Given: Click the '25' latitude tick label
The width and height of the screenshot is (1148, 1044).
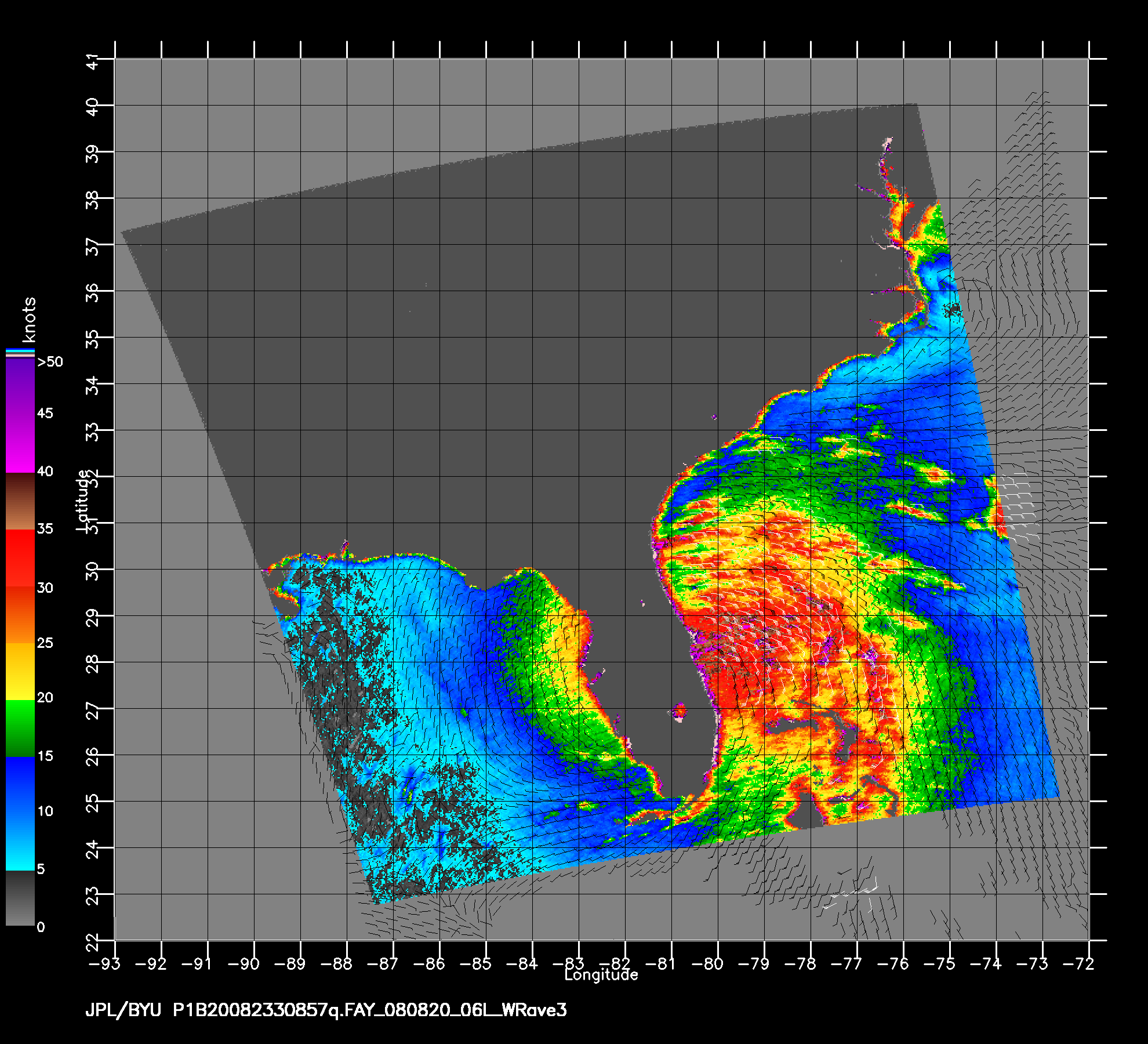Looking at the screenshot, I should click(x=93, y=804).
